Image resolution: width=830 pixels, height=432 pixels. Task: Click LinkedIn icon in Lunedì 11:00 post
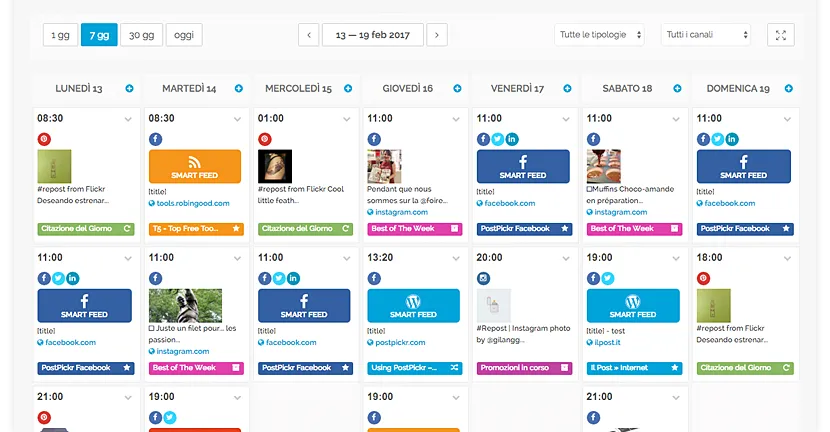pos(73,278)
